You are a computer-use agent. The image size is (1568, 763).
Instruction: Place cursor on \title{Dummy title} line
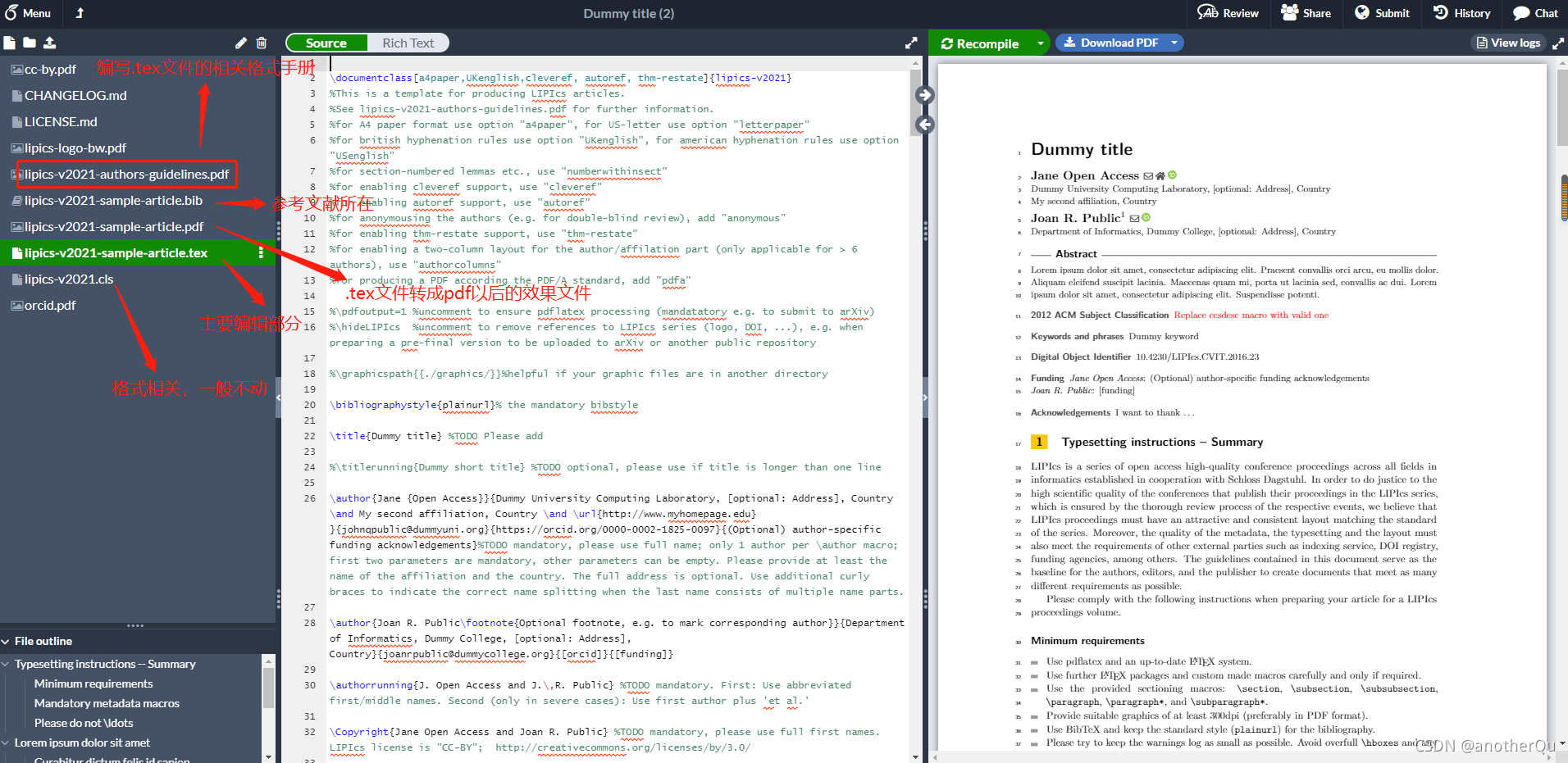coord(436,436)
